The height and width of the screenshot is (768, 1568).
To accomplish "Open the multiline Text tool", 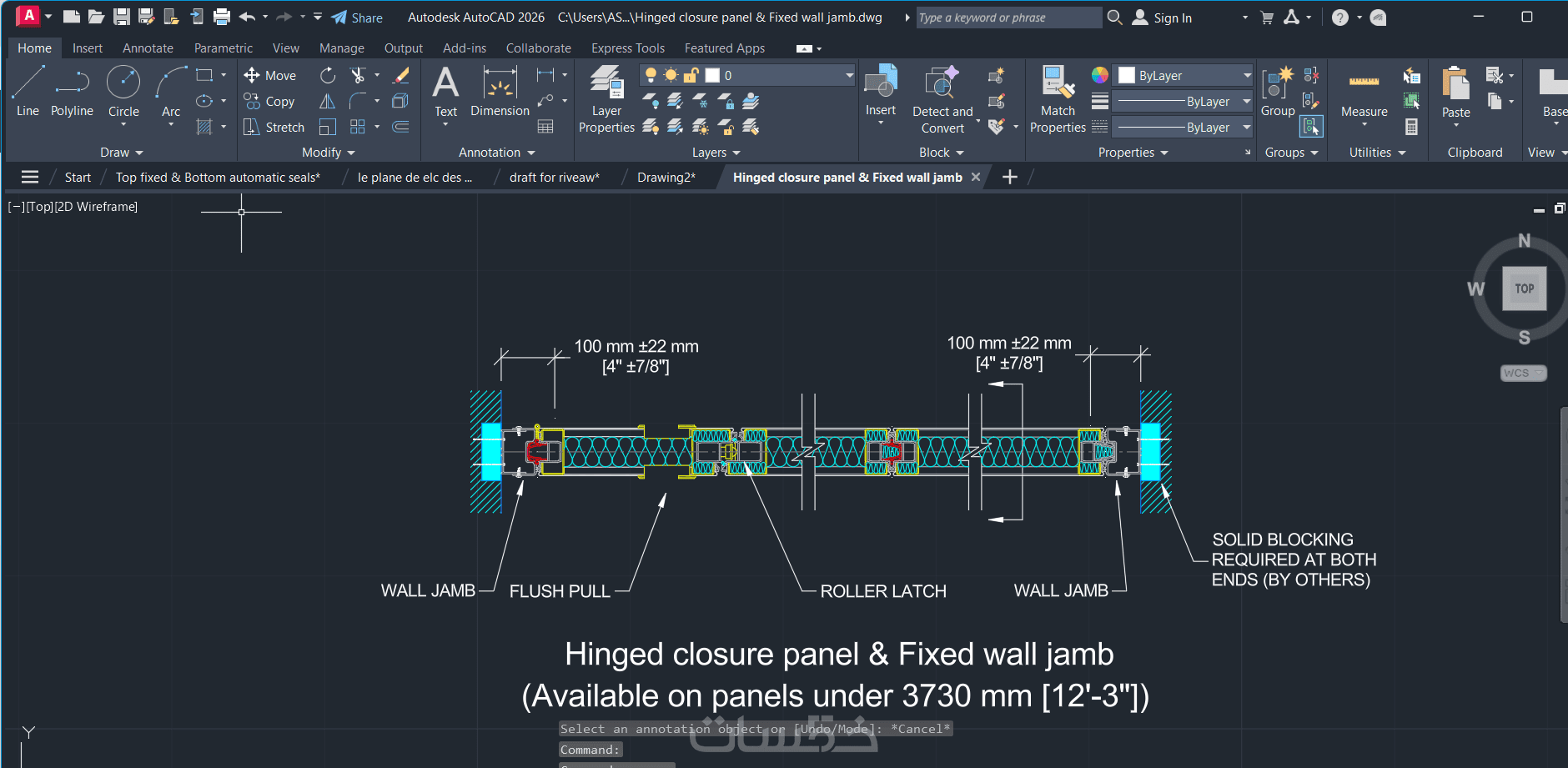I will coord(446,92).
